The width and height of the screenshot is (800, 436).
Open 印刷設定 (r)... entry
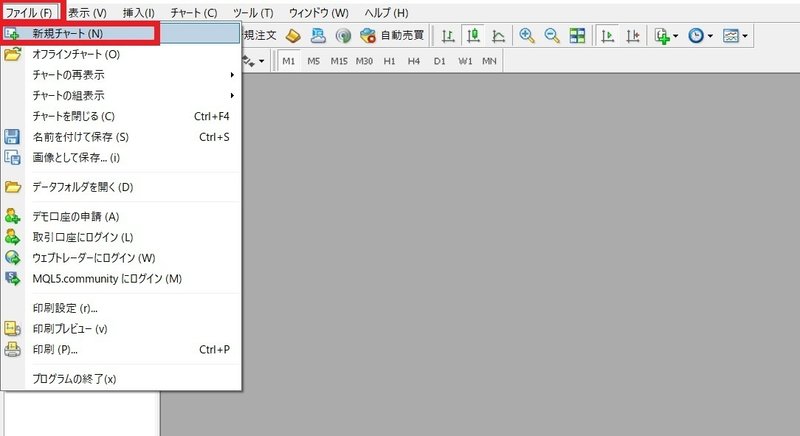120,308
